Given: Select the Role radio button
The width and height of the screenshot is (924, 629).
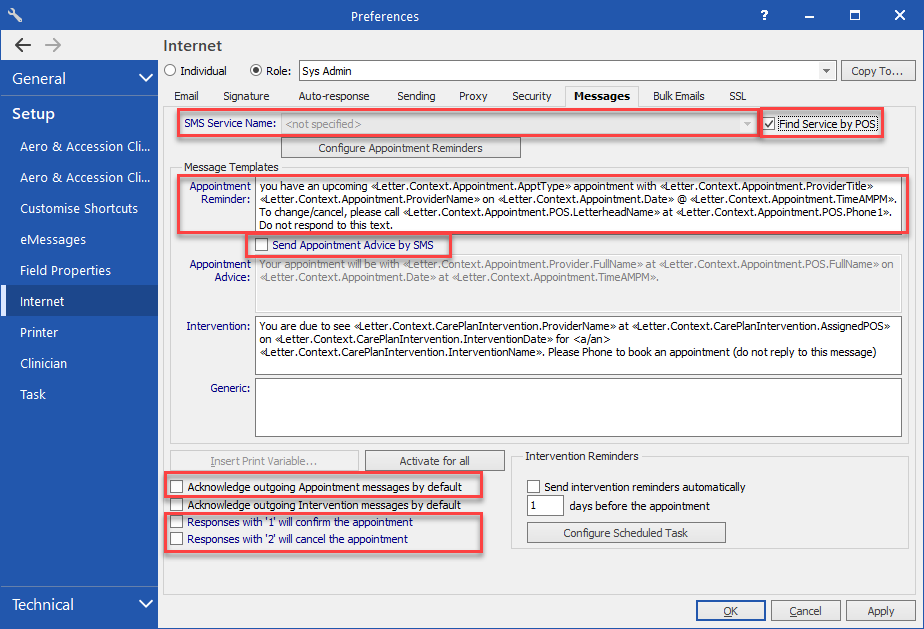Looking at the screenshot, I should [x=256, y=71].
